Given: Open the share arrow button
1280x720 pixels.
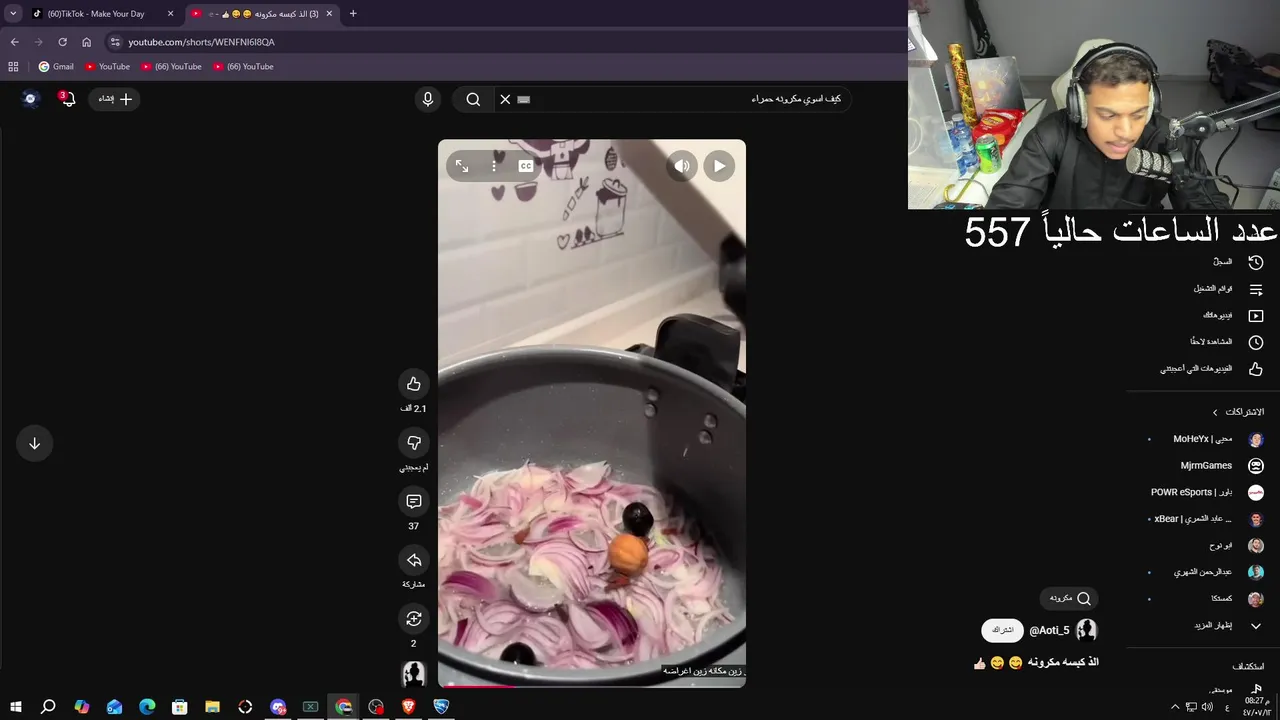Looking at the screenshot, I should [x=414, y=560].
